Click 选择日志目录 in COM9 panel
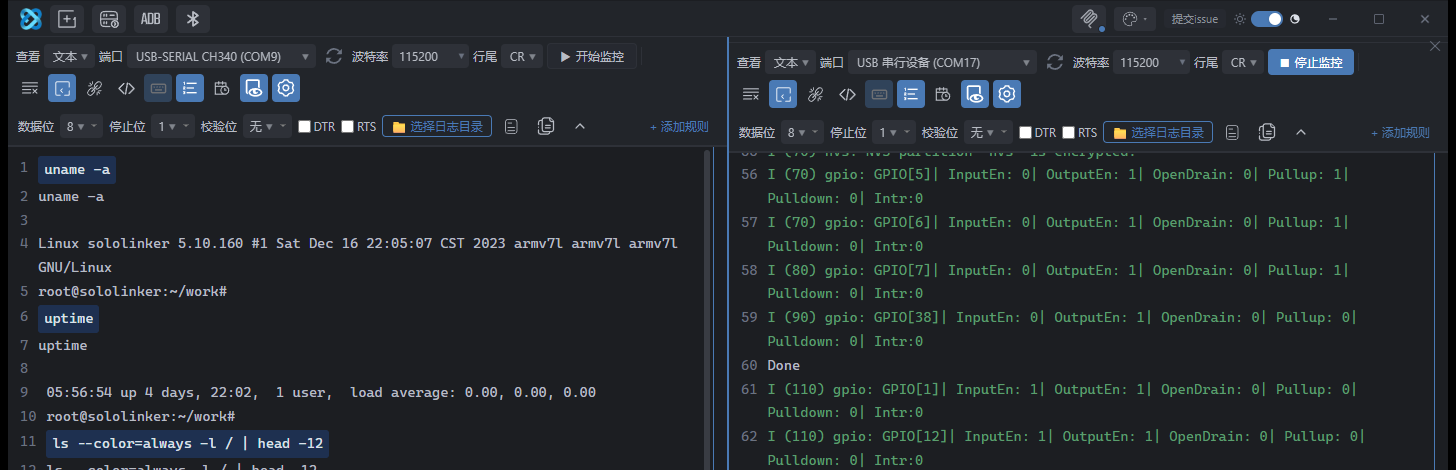This screenshot has height=470, width=1456. [x=437, y=127]
